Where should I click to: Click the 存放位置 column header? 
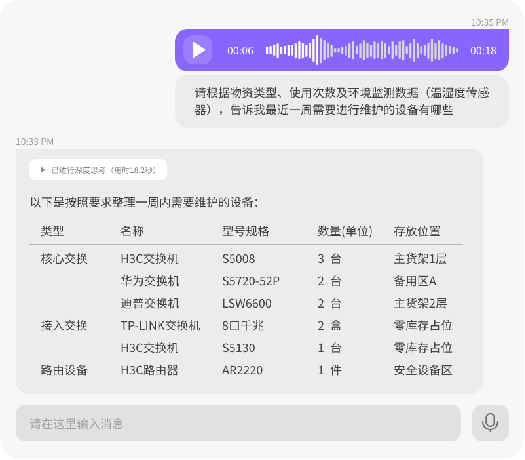(417, 231)
